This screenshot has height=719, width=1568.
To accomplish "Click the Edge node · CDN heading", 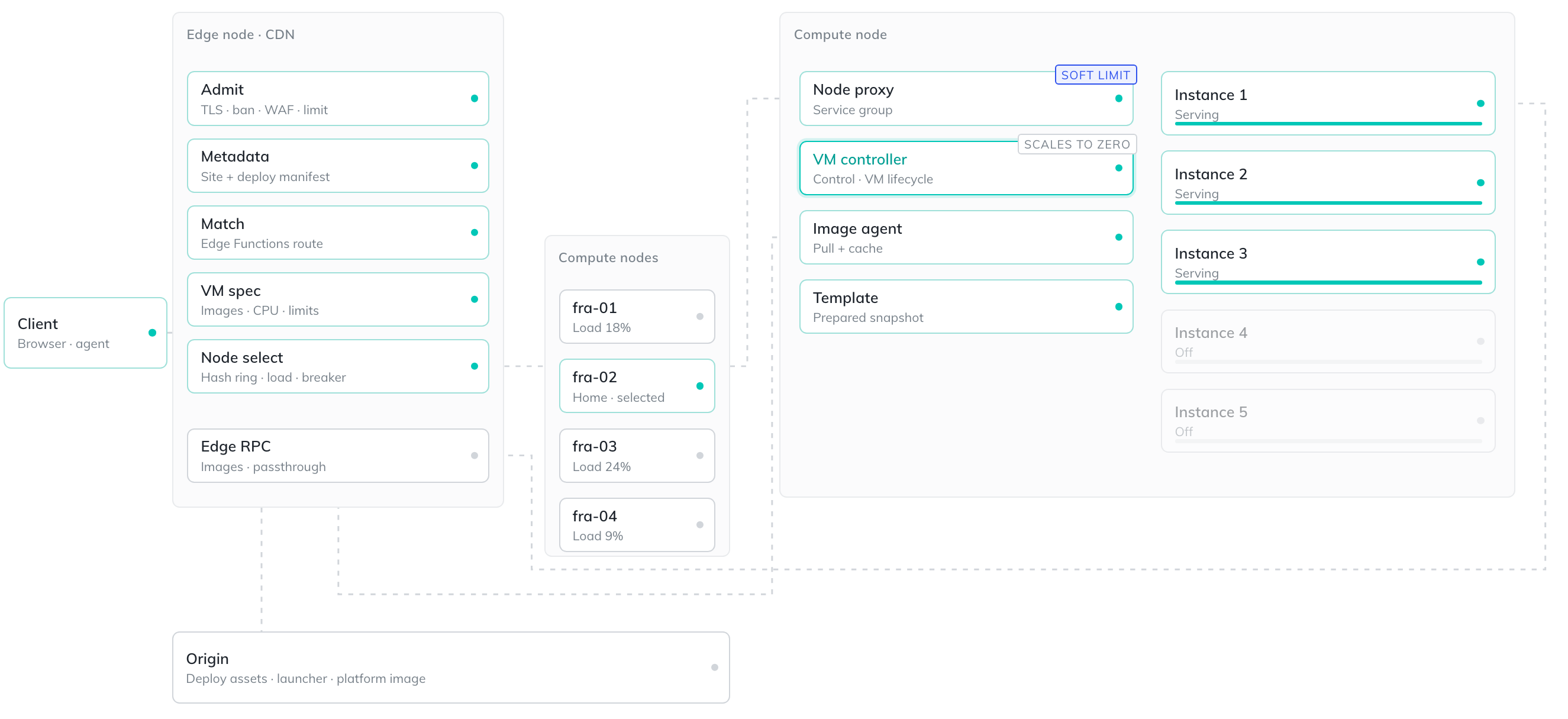I will (240, 35).
